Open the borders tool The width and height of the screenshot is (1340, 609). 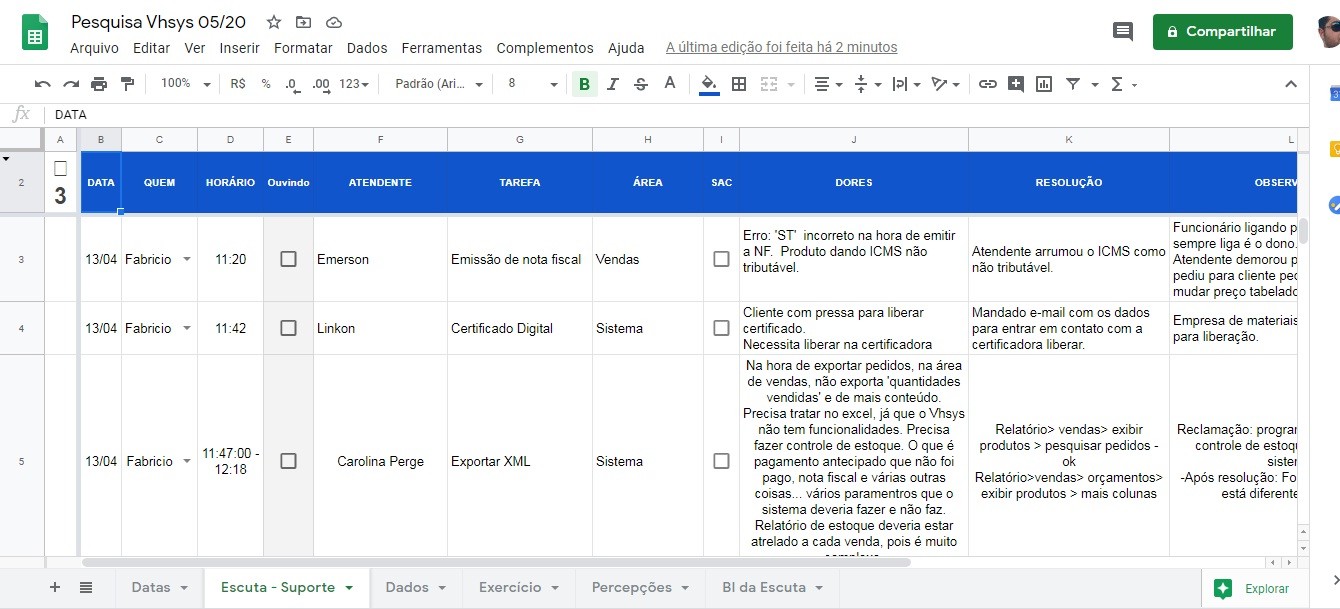tap(739, 84)
